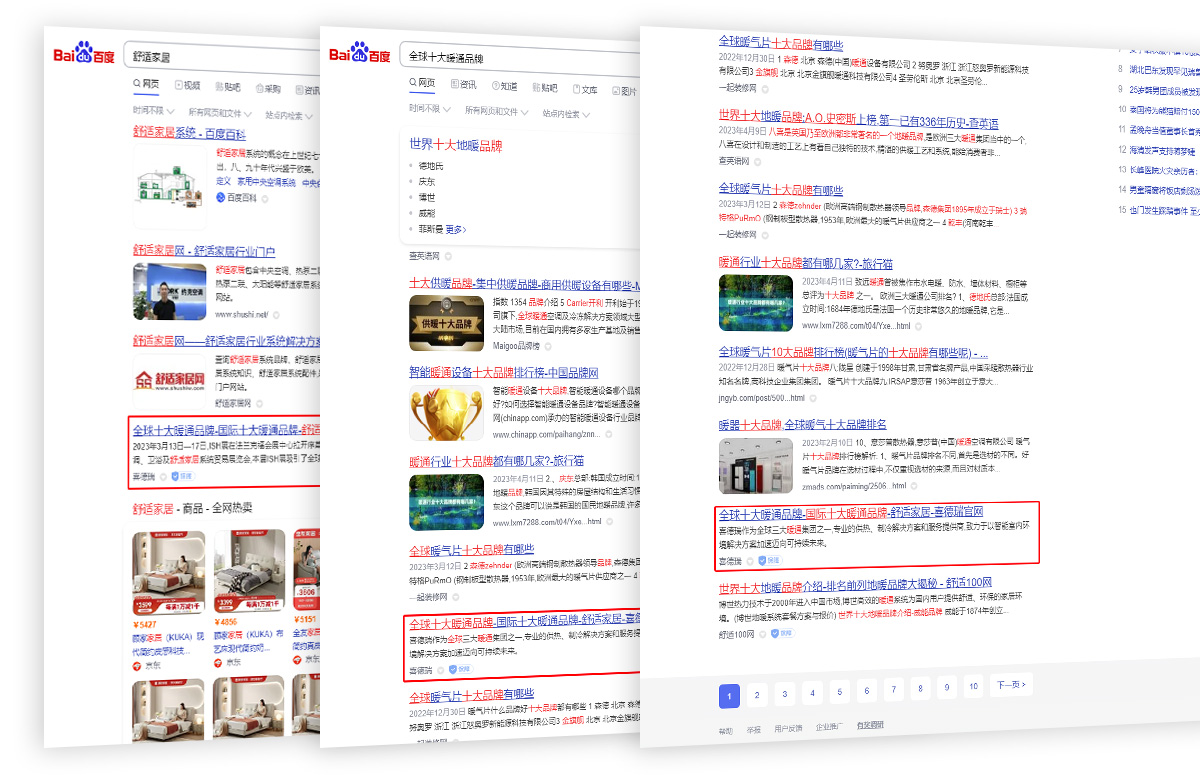The width and height of the screenshot is (1200, 784).
Task: Select page 5 in the pagination bar
Action: click(840, 691)
